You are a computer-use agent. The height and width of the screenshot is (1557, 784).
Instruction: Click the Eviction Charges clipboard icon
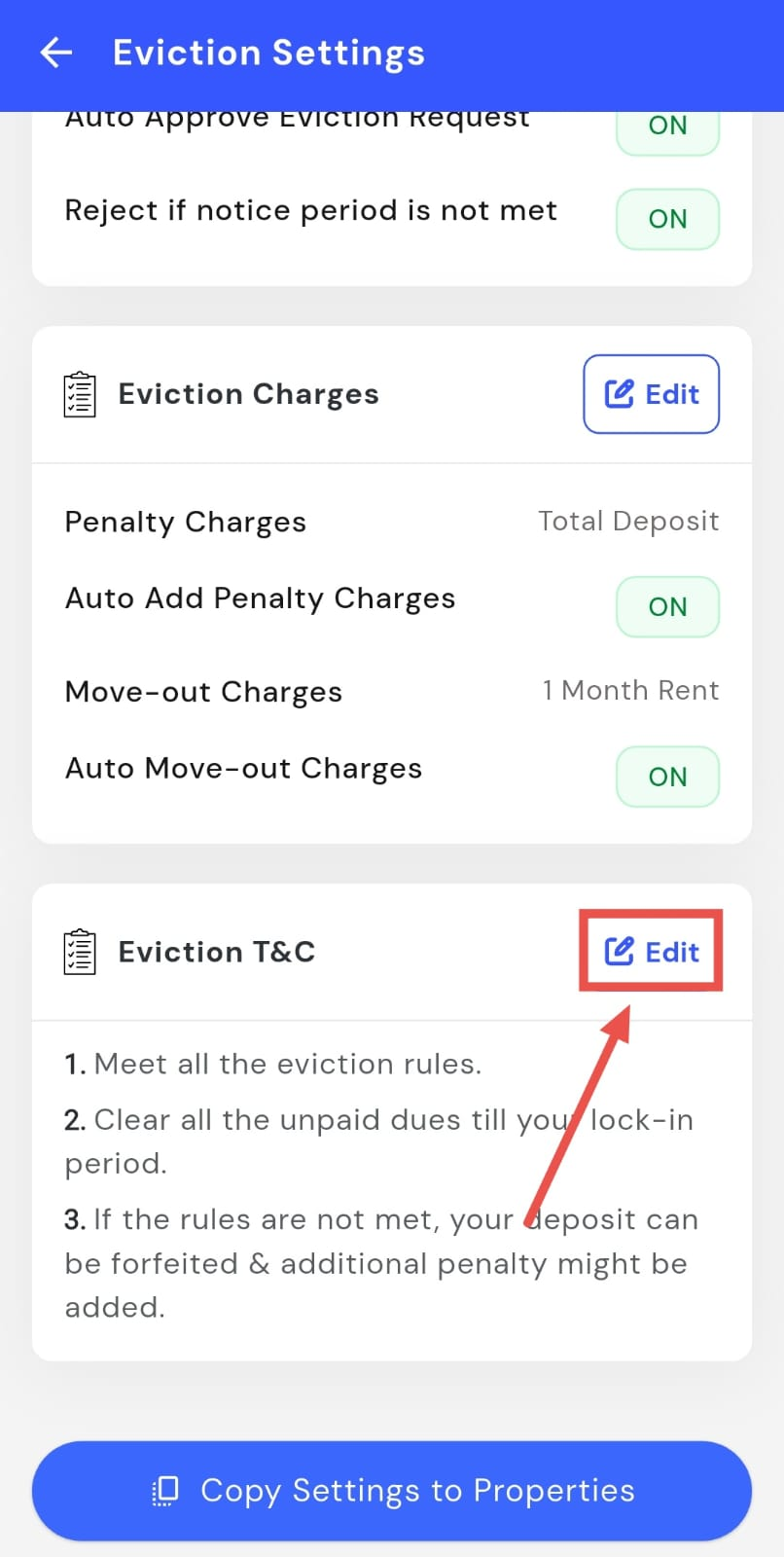pyautogui.click(x=80, y=394)
